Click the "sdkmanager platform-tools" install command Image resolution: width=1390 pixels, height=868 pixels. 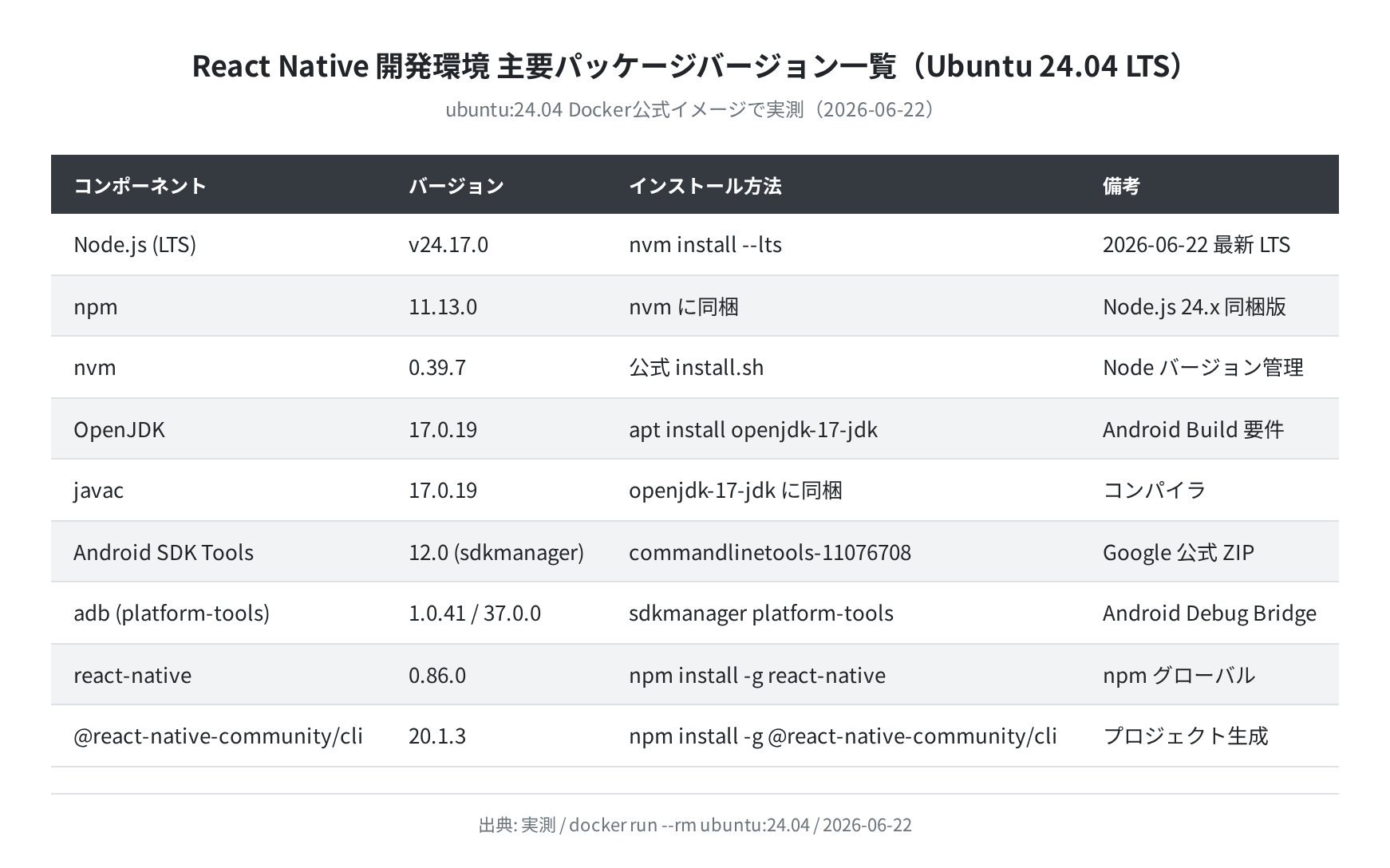[x=761, y=614]
